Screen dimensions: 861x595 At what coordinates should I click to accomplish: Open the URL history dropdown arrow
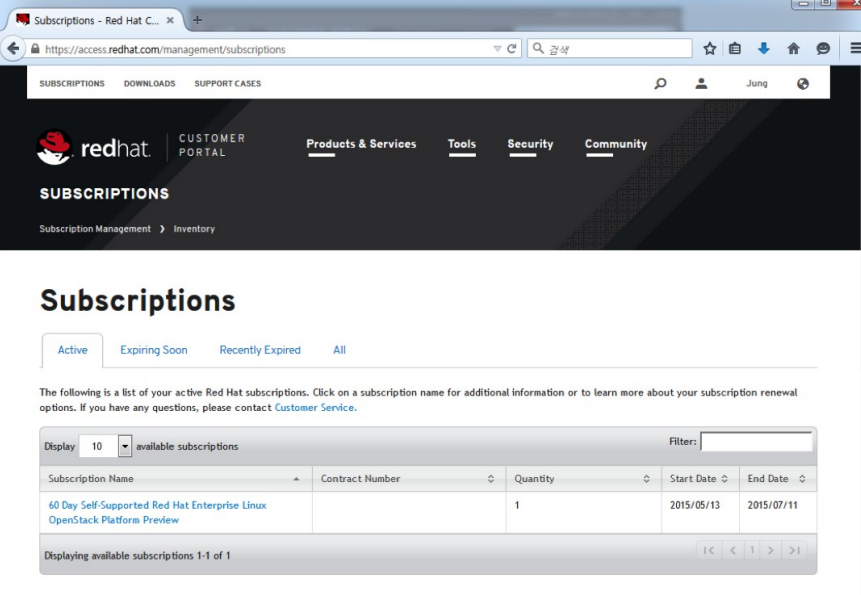(497, 49)
